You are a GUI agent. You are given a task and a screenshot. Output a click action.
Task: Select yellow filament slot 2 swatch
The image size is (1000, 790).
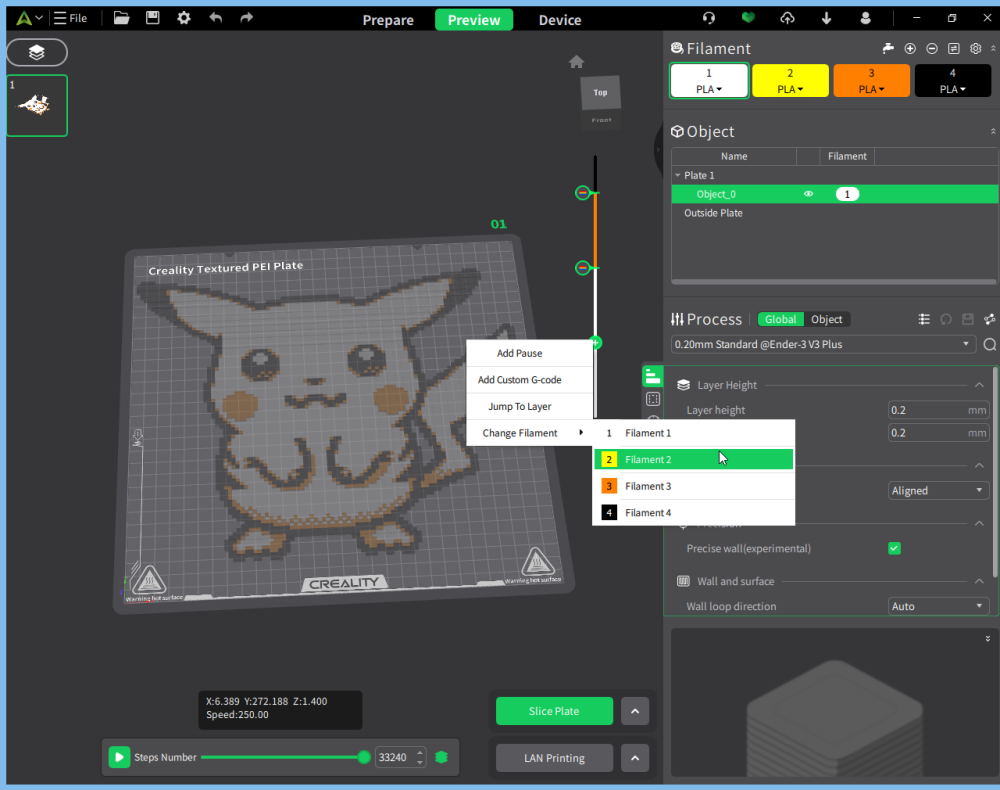click(x=790, y=80)
